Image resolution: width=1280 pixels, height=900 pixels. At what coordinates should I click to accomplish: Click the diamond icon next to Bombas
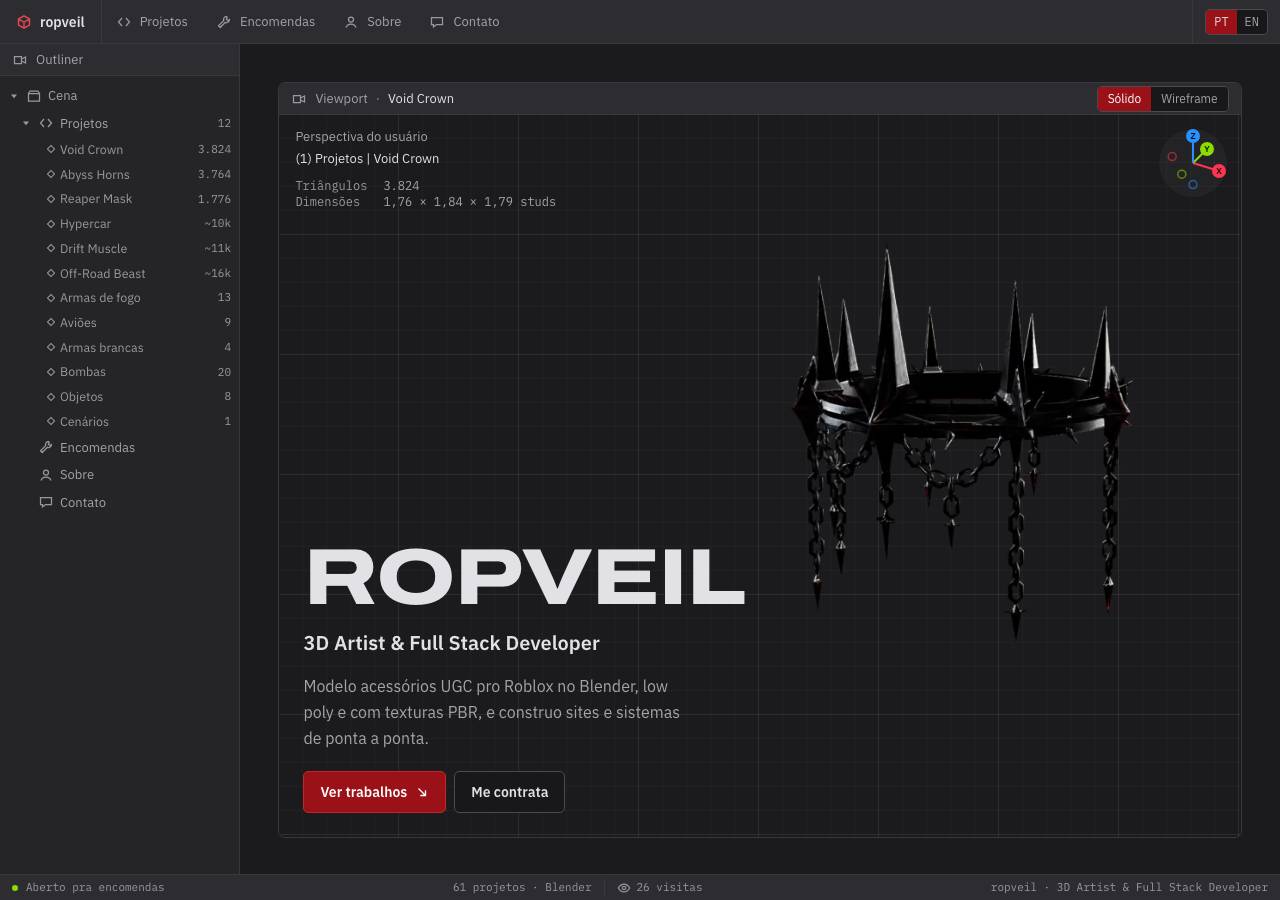coord(51,371)
